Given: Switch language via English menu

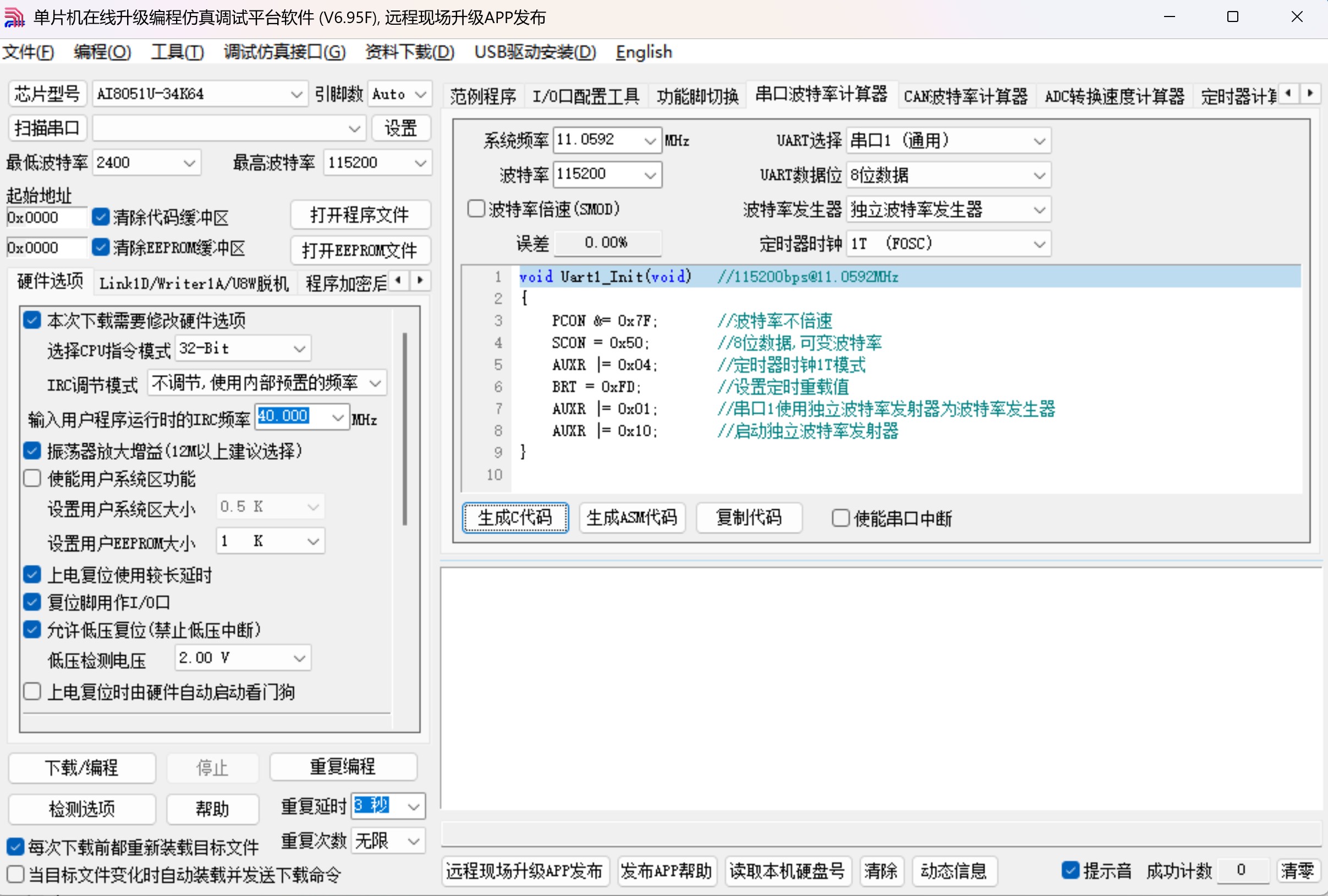Looking at the screenshot, I should 644,52.
